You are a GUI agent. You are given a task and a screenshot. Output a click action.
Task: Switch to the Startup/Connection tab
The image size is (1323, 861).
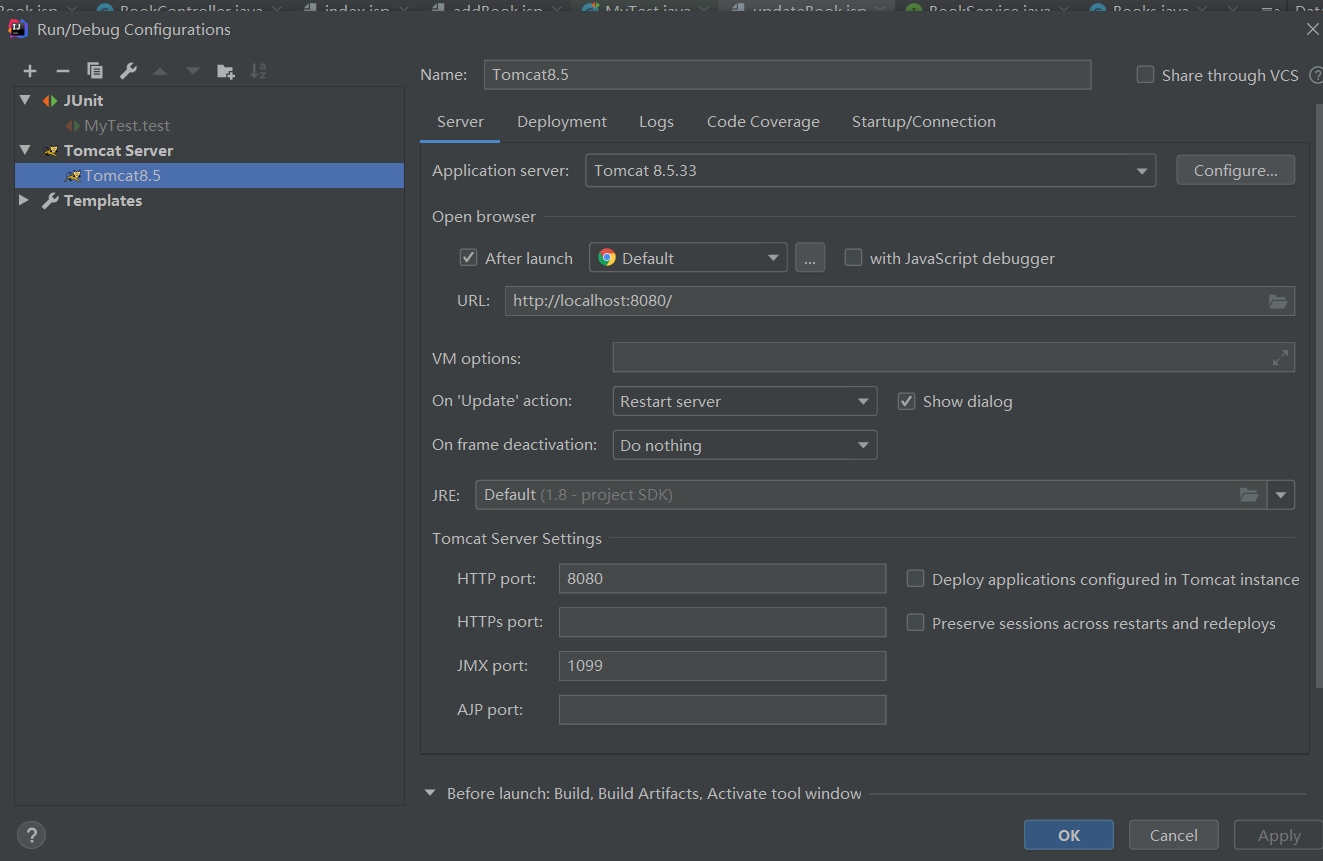pyautogui.click(x=924, y=122)
